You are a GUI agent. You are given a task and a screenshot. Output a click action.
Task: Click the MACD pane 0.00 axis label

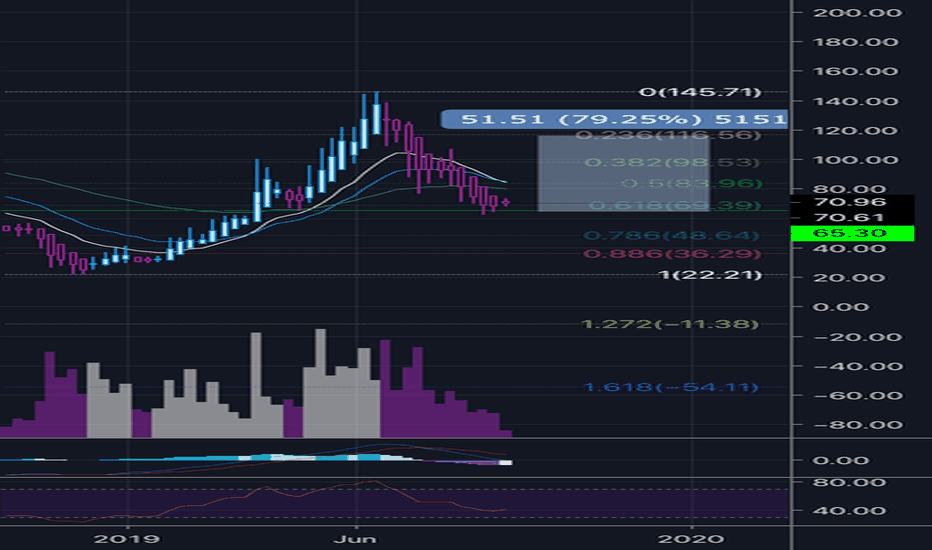coord(840,460)
